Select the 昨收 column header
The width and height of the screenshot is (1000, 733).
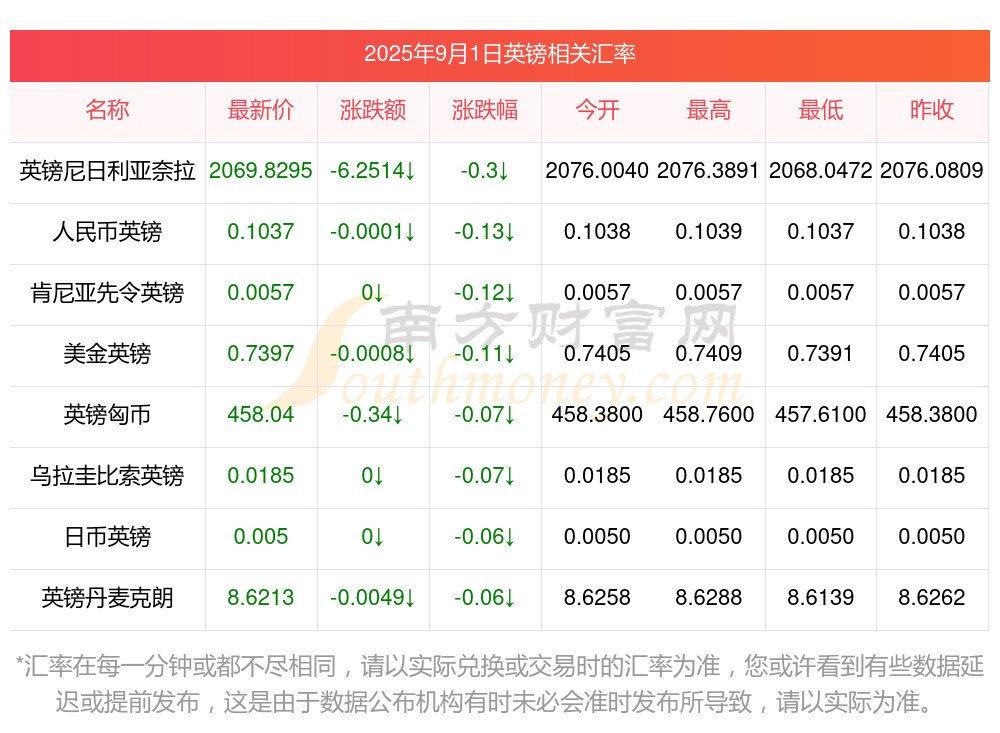click(x=932, y=110)
